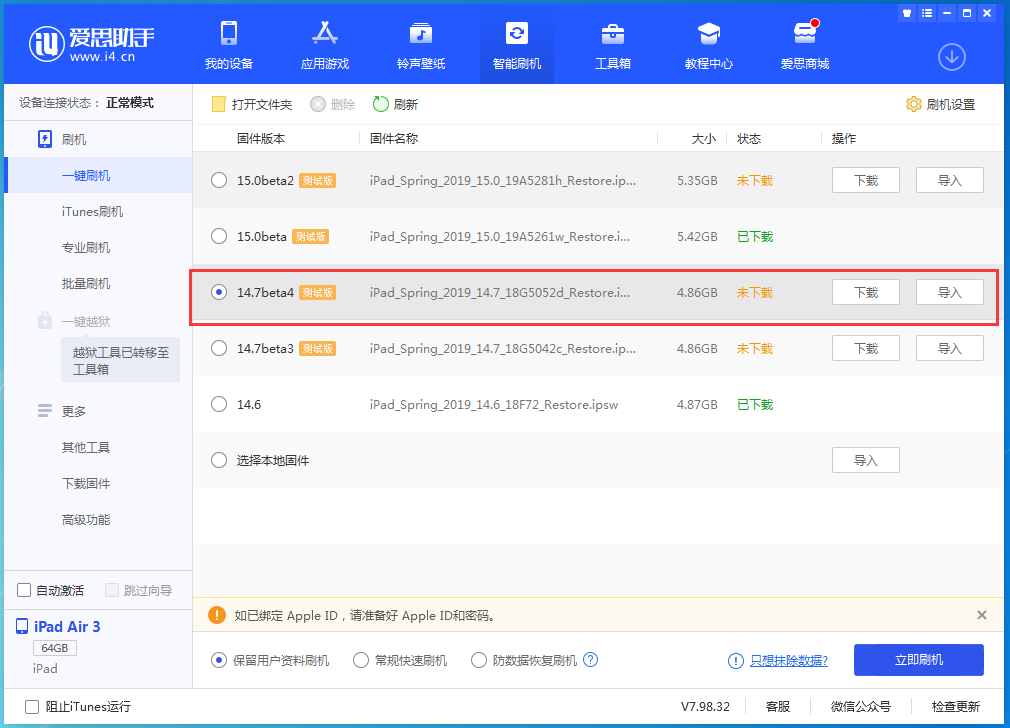Click the 刷机 flash section icon
Image resolution: width=1010 pixels, height=728 pixels.
point(44,139)
